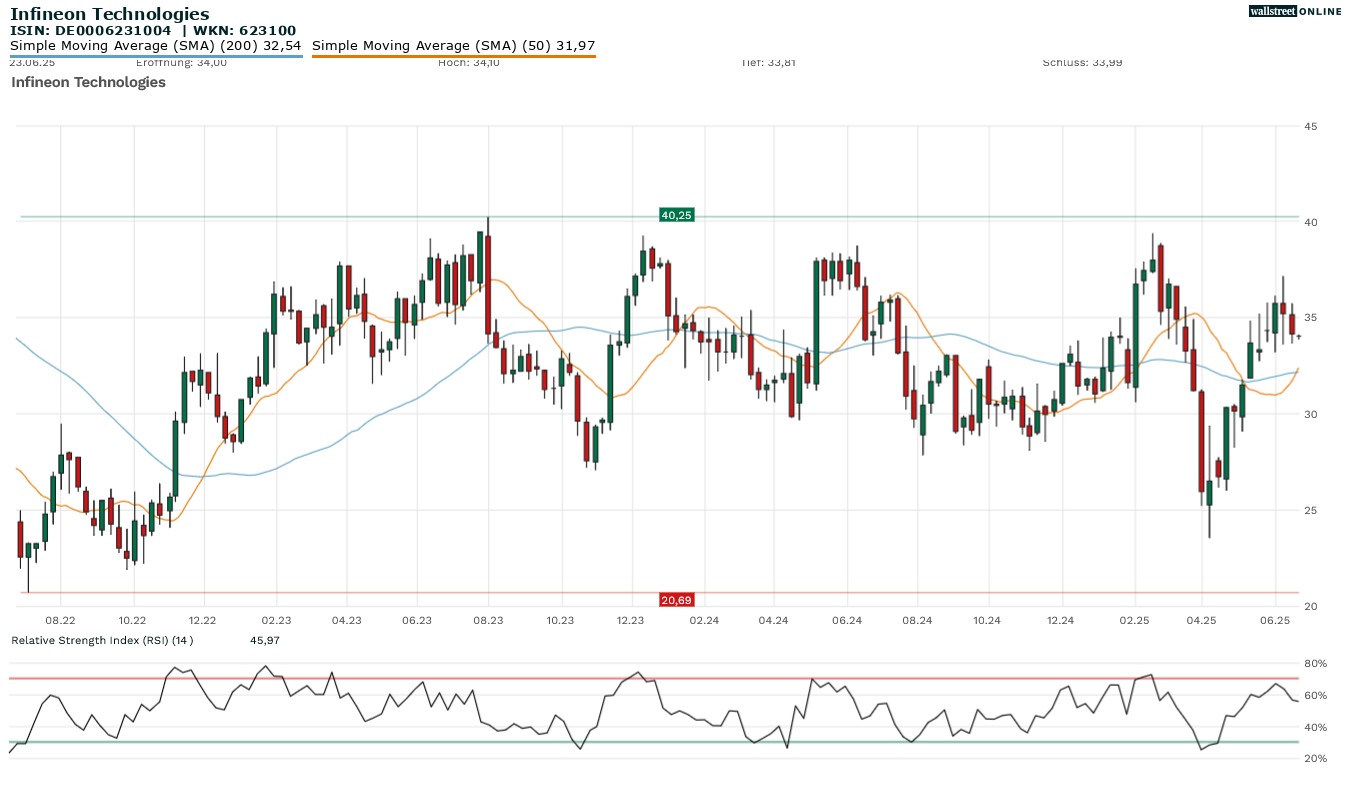Click the 02.23 date axis label

pos(276,621)
